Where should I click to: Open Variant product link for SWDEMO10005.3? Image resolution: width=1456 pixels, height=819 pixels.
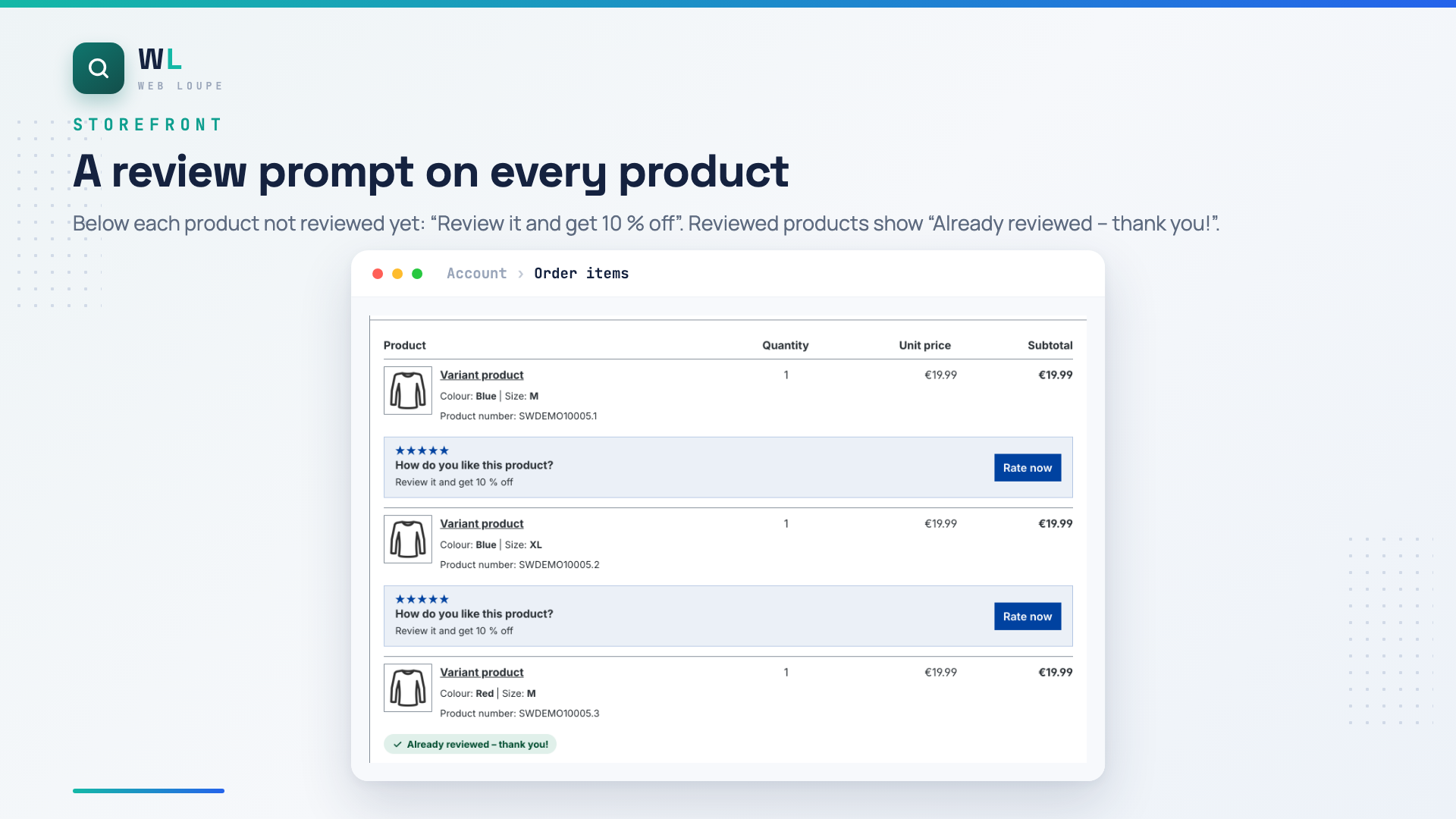(x=482, y=672)
